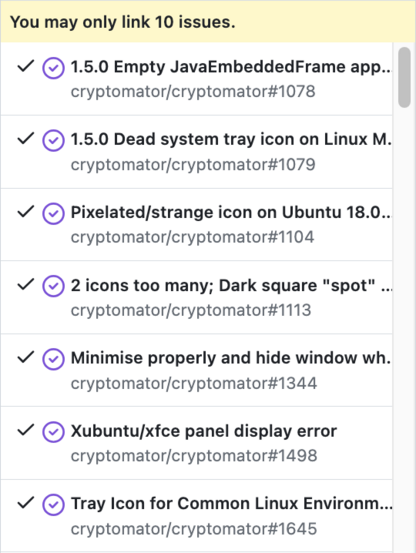
Task: Click cryptomator/cryptomator#1104 reference text
Action: point(192,237)
